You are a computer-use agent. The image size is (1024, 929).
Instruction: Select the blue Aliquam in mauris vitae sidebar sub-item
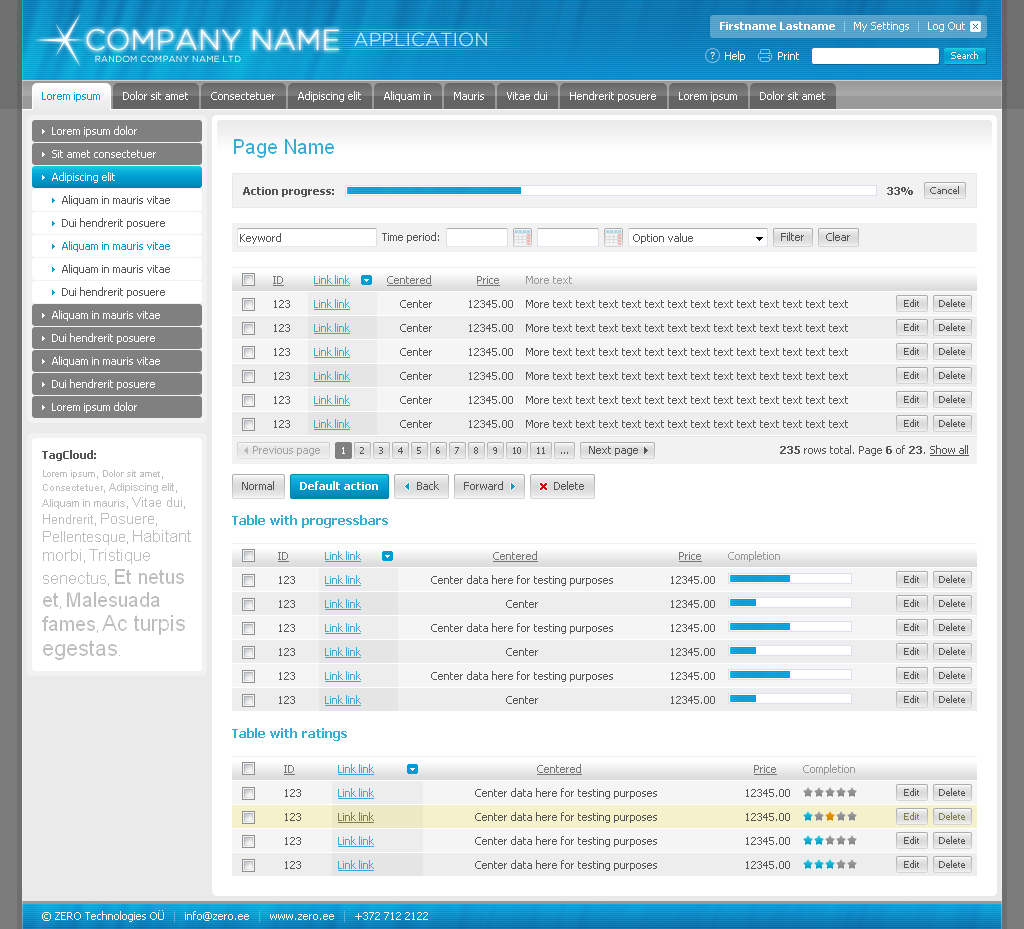tap(116, 246)
